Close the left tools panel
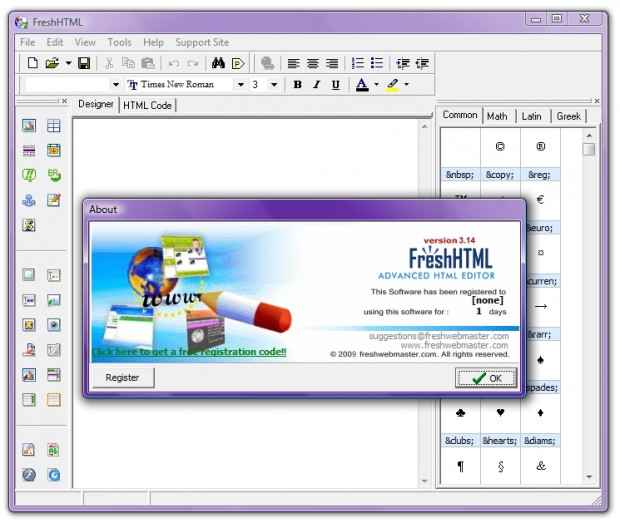This screenshot has height=523, width=620. [x=64, y=101]
